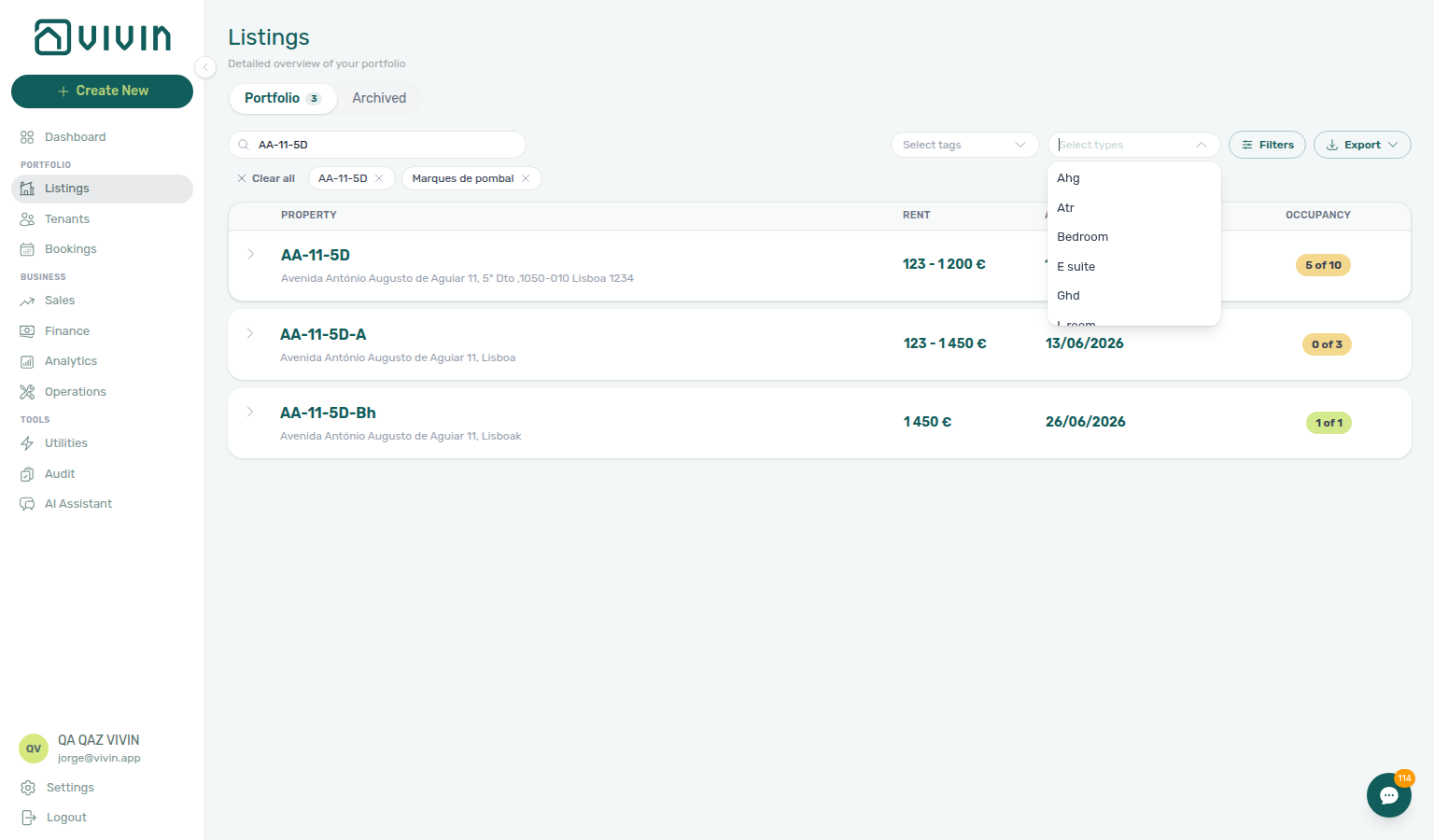Choose Ghd from the types list

tap(1134, 296)
